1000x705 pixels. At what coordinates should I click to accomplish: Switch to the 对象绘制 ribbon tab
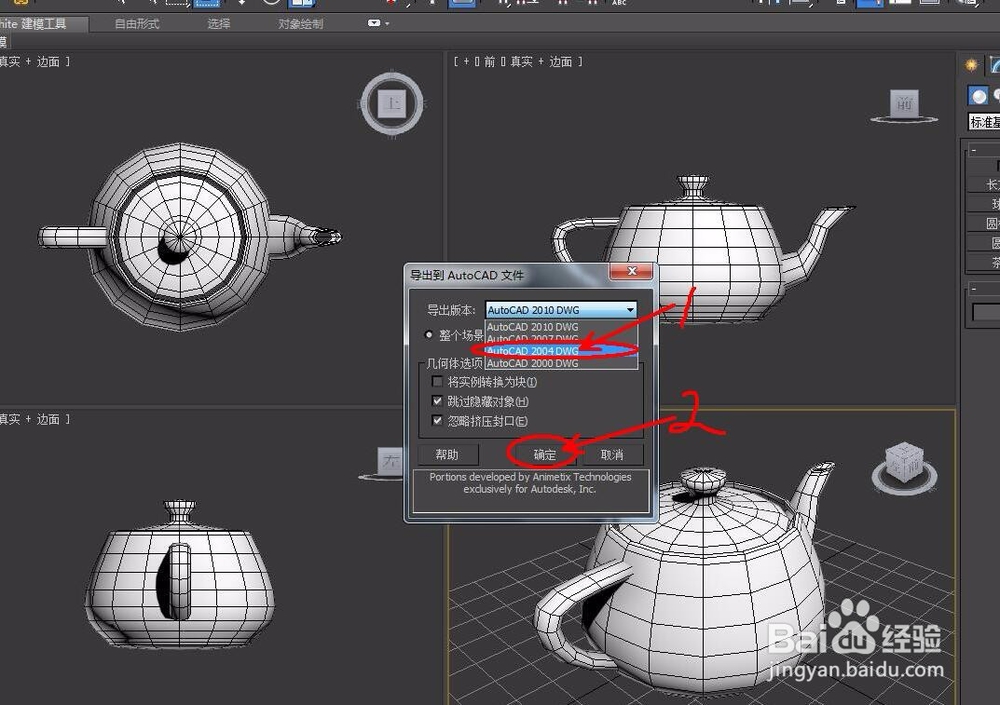pyautogui.click(x=300, y=24)
